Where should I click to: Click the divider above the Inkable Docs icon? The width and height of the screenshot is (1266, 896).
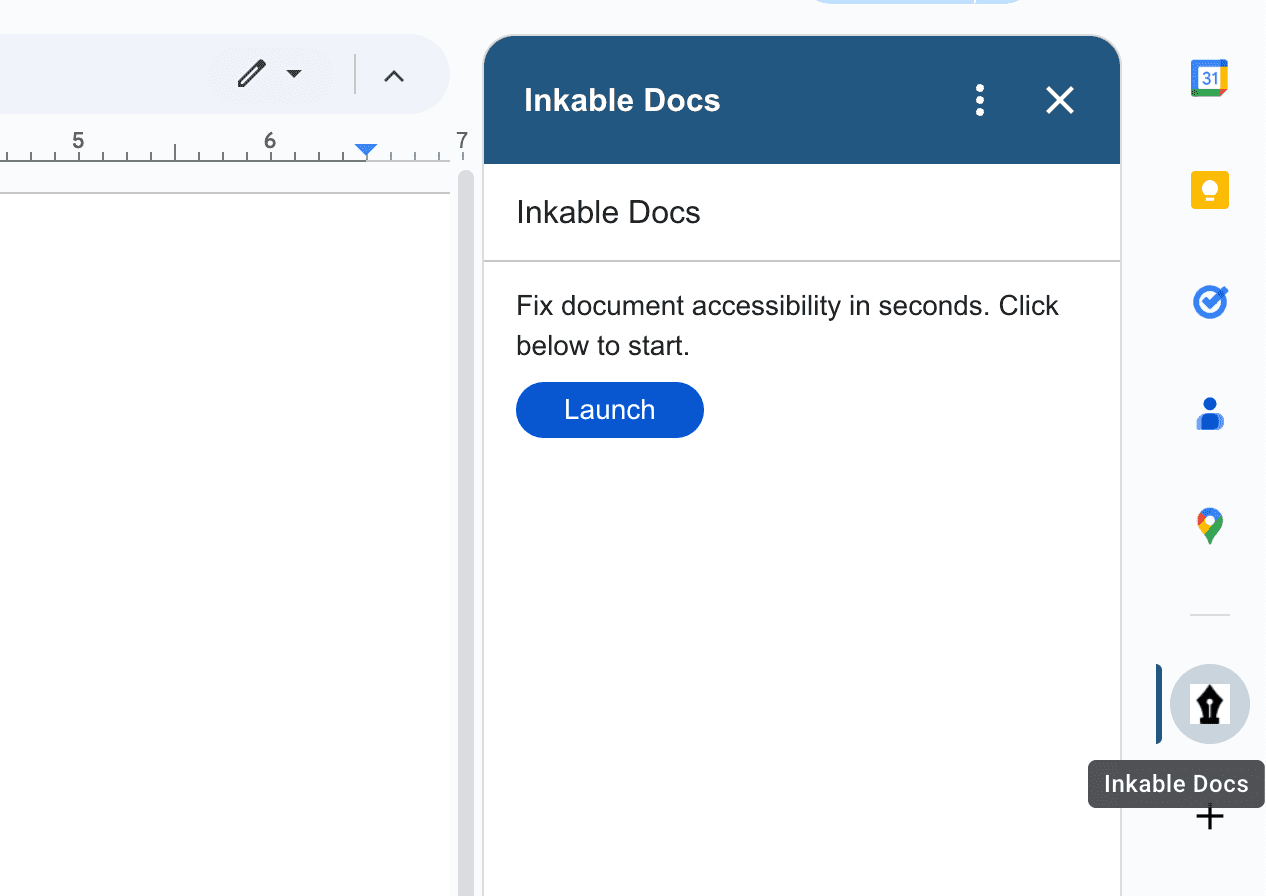pos(1209,616)
